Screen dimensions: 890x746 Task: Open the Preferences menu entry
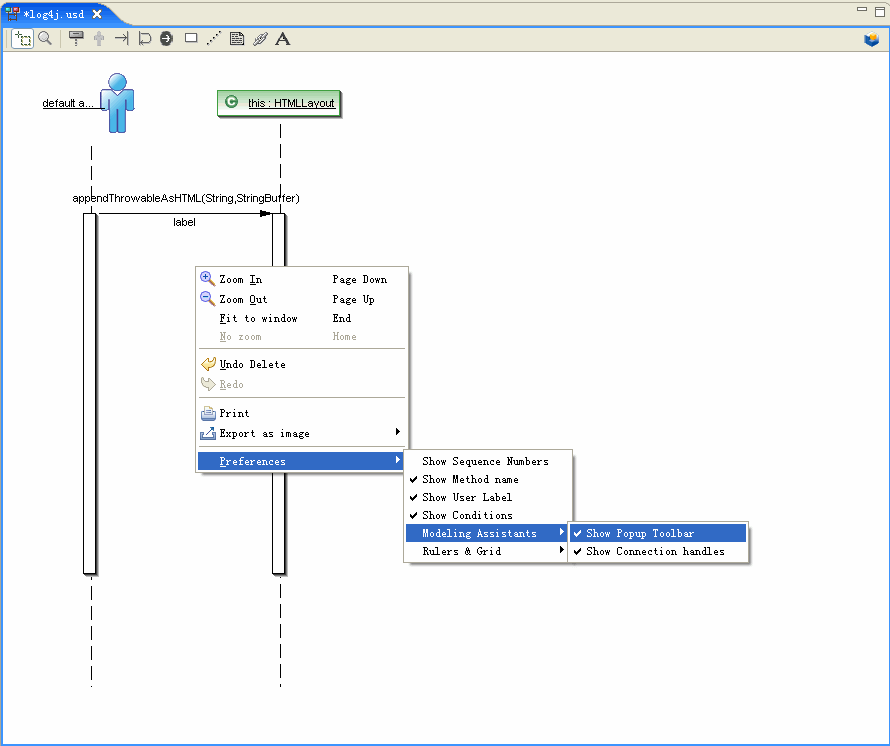(x=301, y=461)
